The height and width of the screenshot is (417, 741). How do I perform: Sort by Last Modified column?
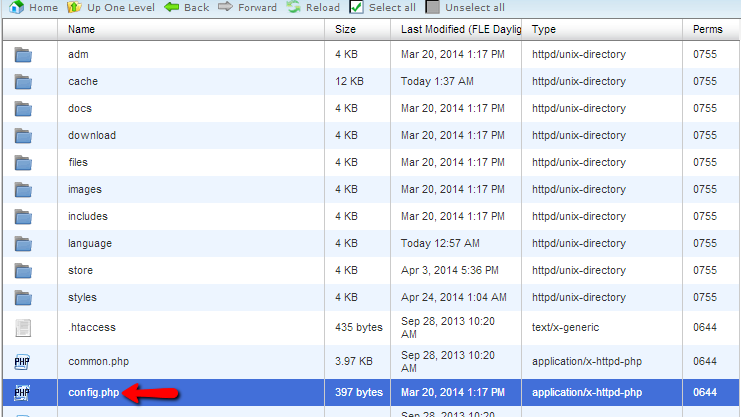pyautogui.click(x=460, y=29)
